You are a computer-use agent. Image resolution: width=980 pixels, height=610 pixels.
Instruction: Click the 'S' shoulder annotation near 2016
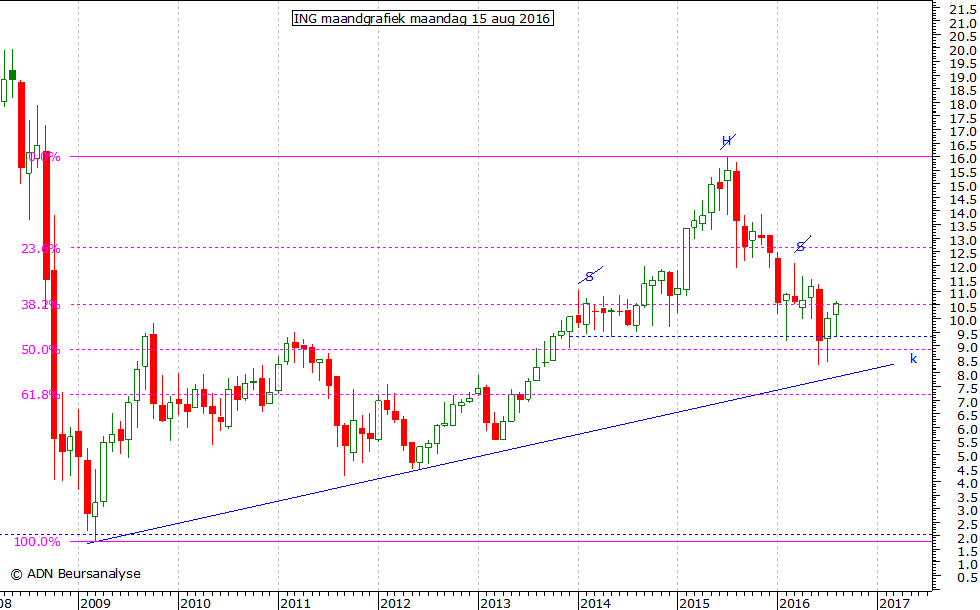pos(801,245)
